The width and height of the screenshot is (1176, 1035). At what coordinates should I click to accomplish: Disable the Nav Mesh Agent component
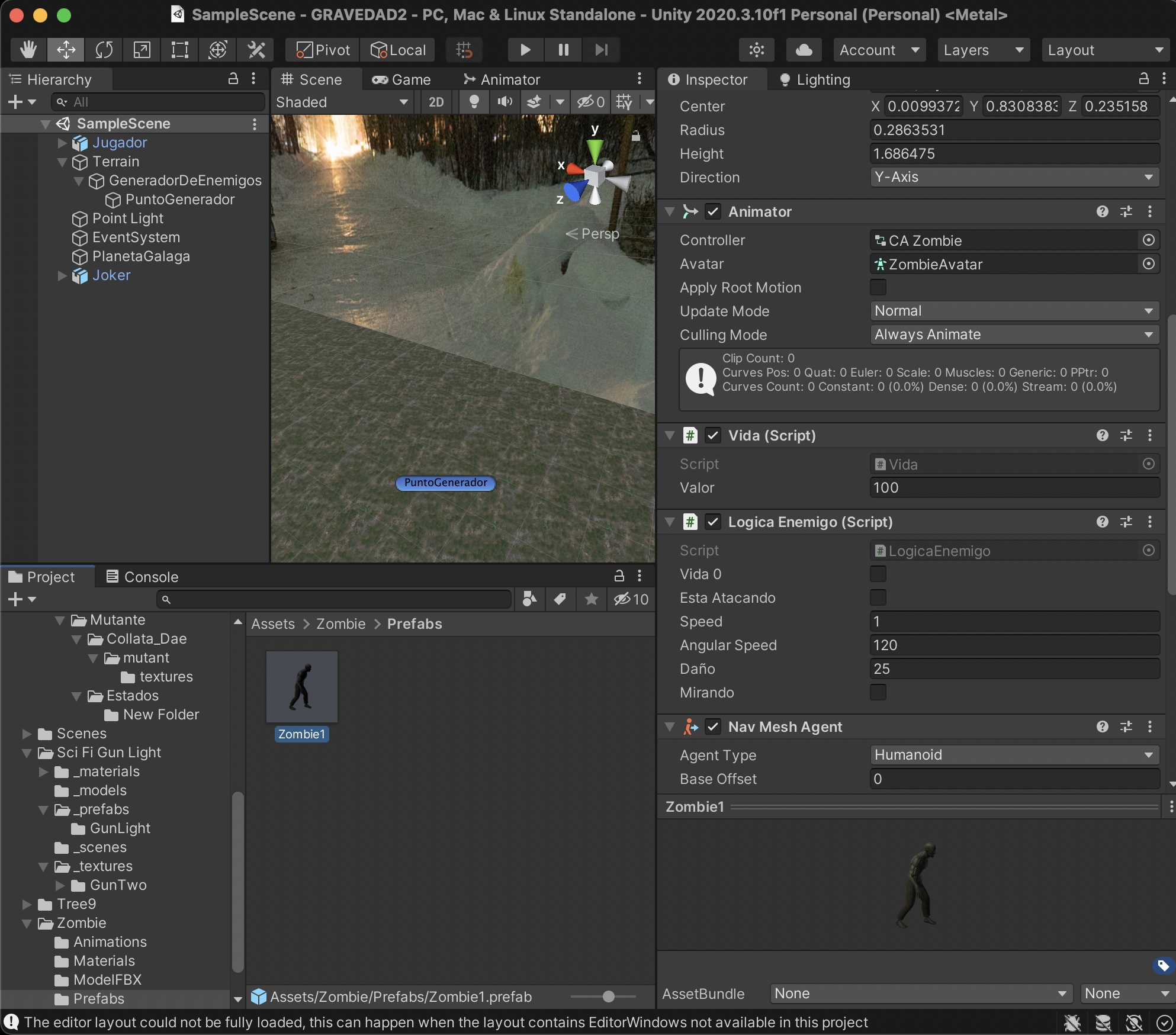point(713,727)
